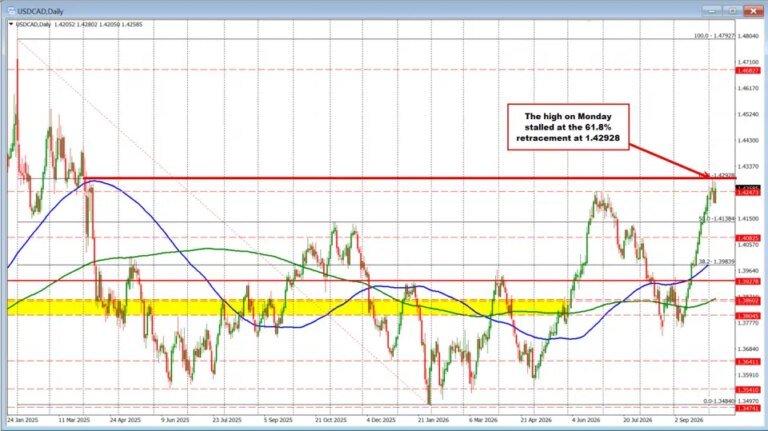Click the 1.39640 price scale value
This screenshot has width=768, height=431.
(x=748, y=270)
